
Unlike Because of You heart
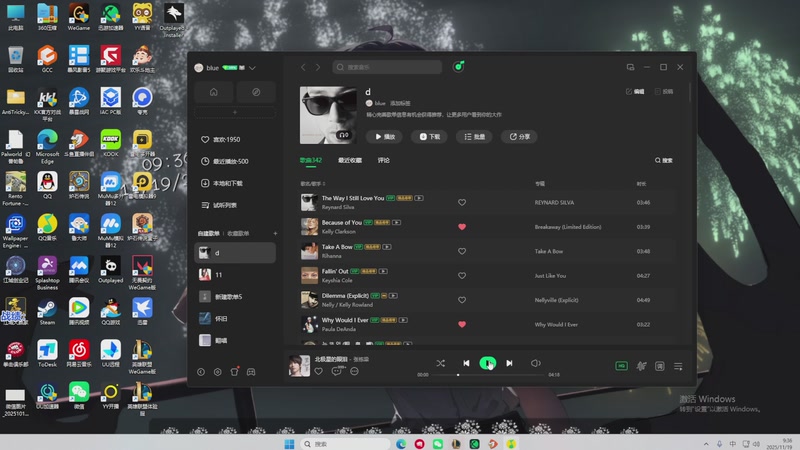(462, 227)
